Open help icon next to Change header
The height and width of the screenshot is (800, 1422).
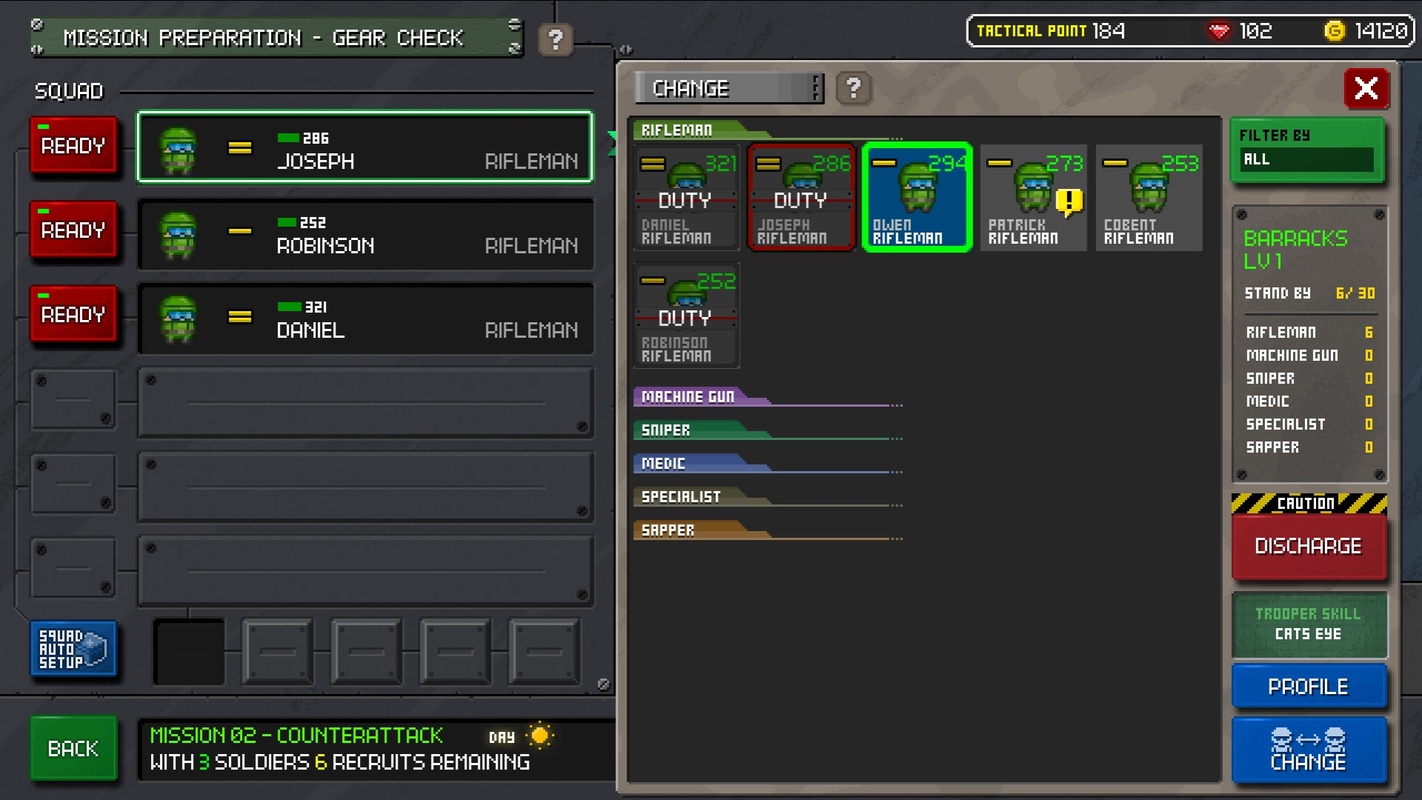click(x=853, y=88)
